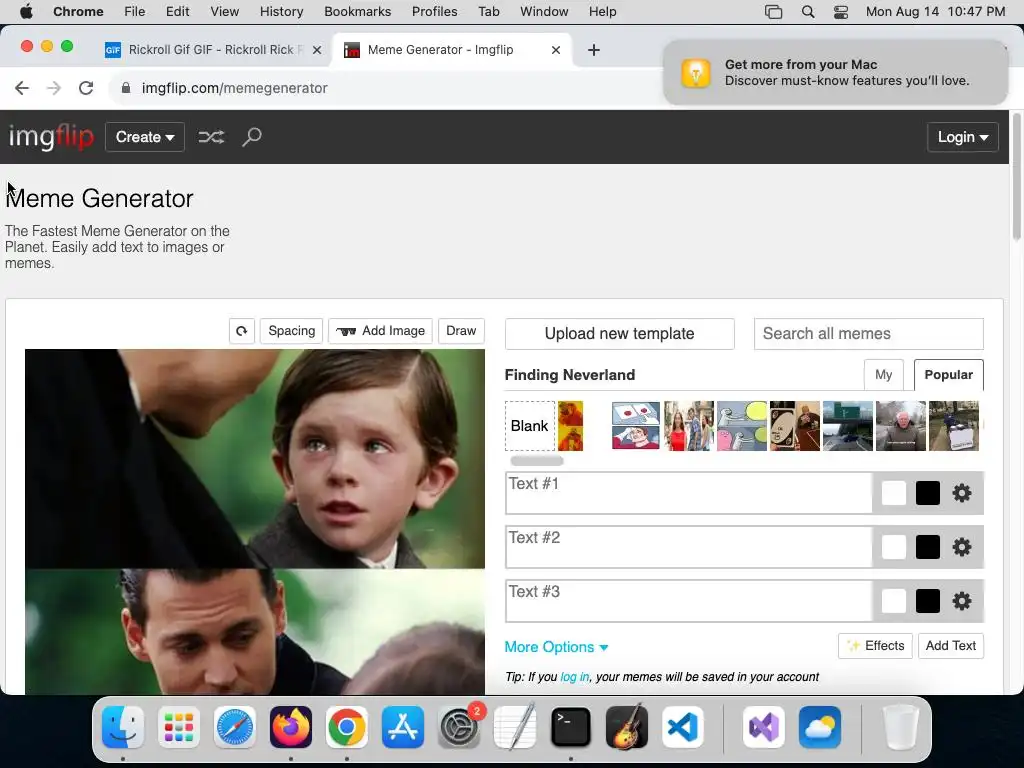Click the imgflip logo

tap(51, 137)
